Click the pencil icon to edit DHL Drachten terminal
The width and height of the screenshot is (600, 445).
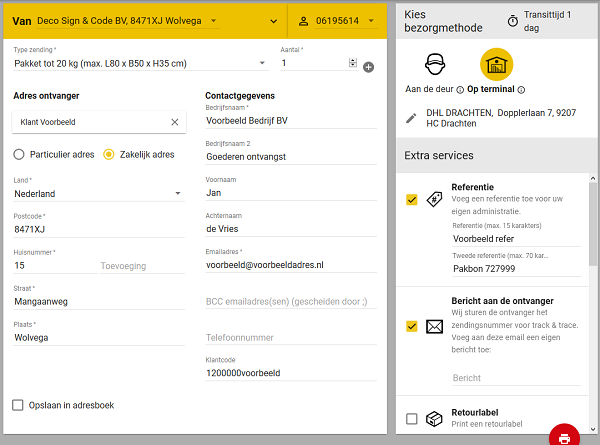tap(411, 118)
